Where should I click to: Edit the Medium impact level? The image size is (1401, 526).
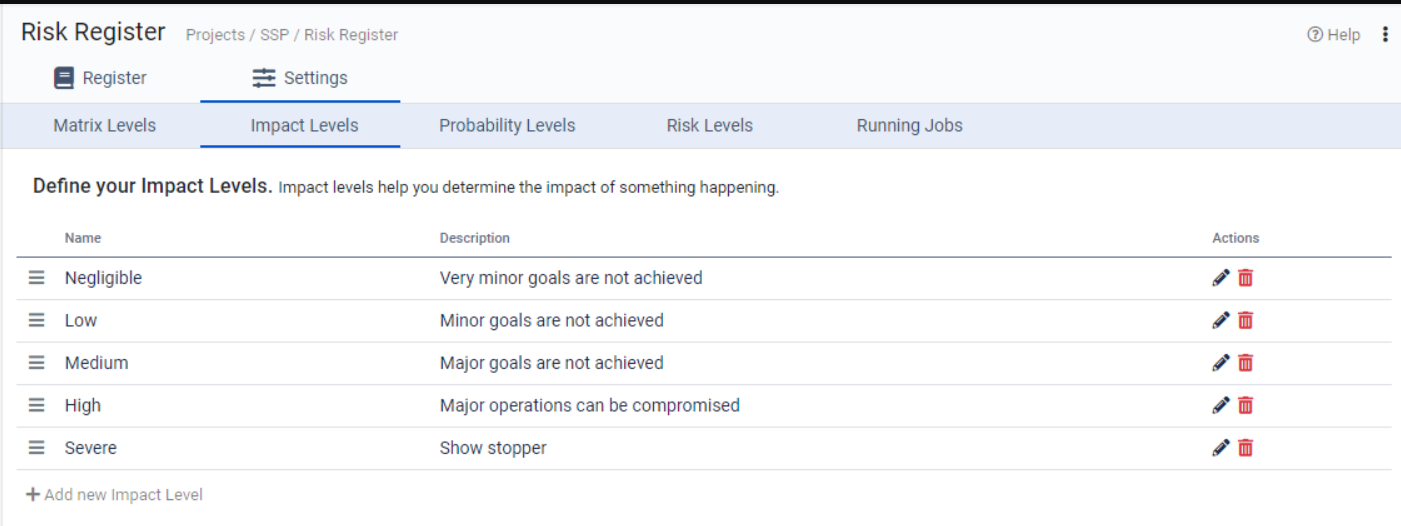pos(1220,363)
